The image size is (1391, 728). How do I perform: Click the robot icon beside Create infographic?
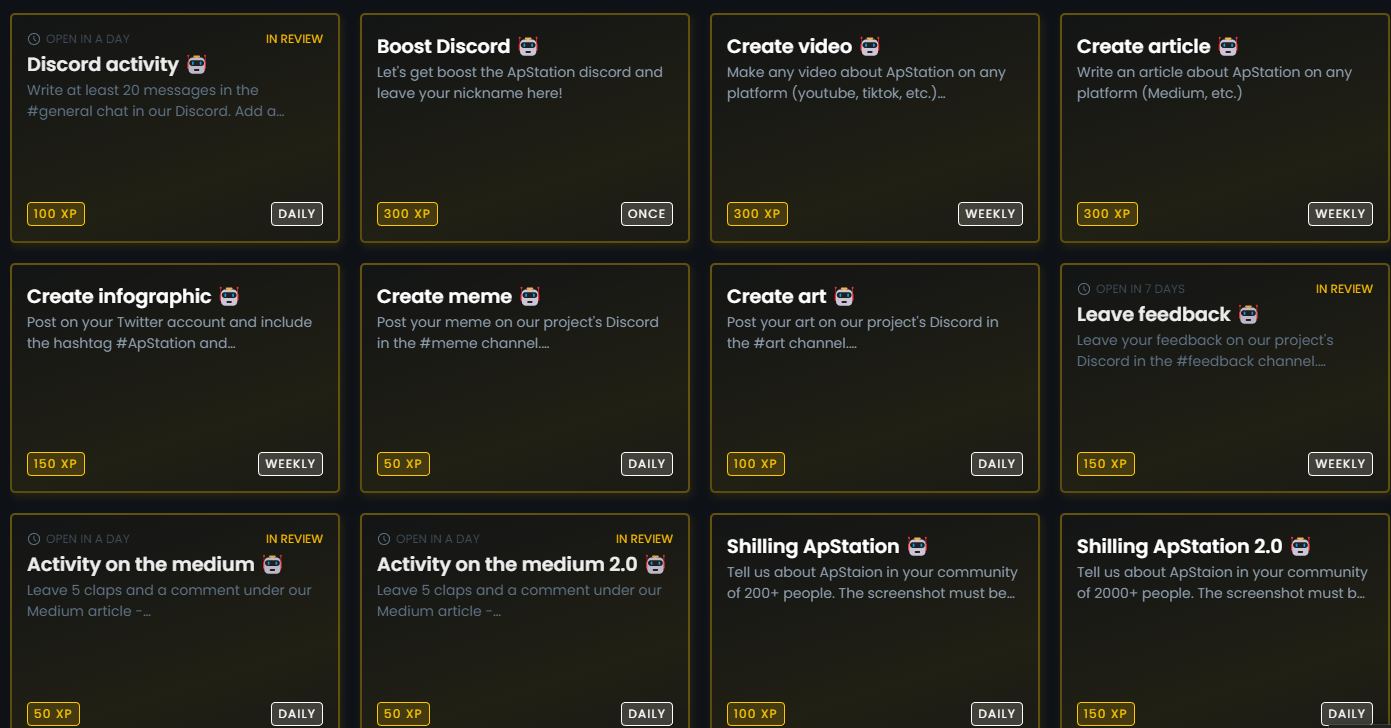click(x=230, y=296)
